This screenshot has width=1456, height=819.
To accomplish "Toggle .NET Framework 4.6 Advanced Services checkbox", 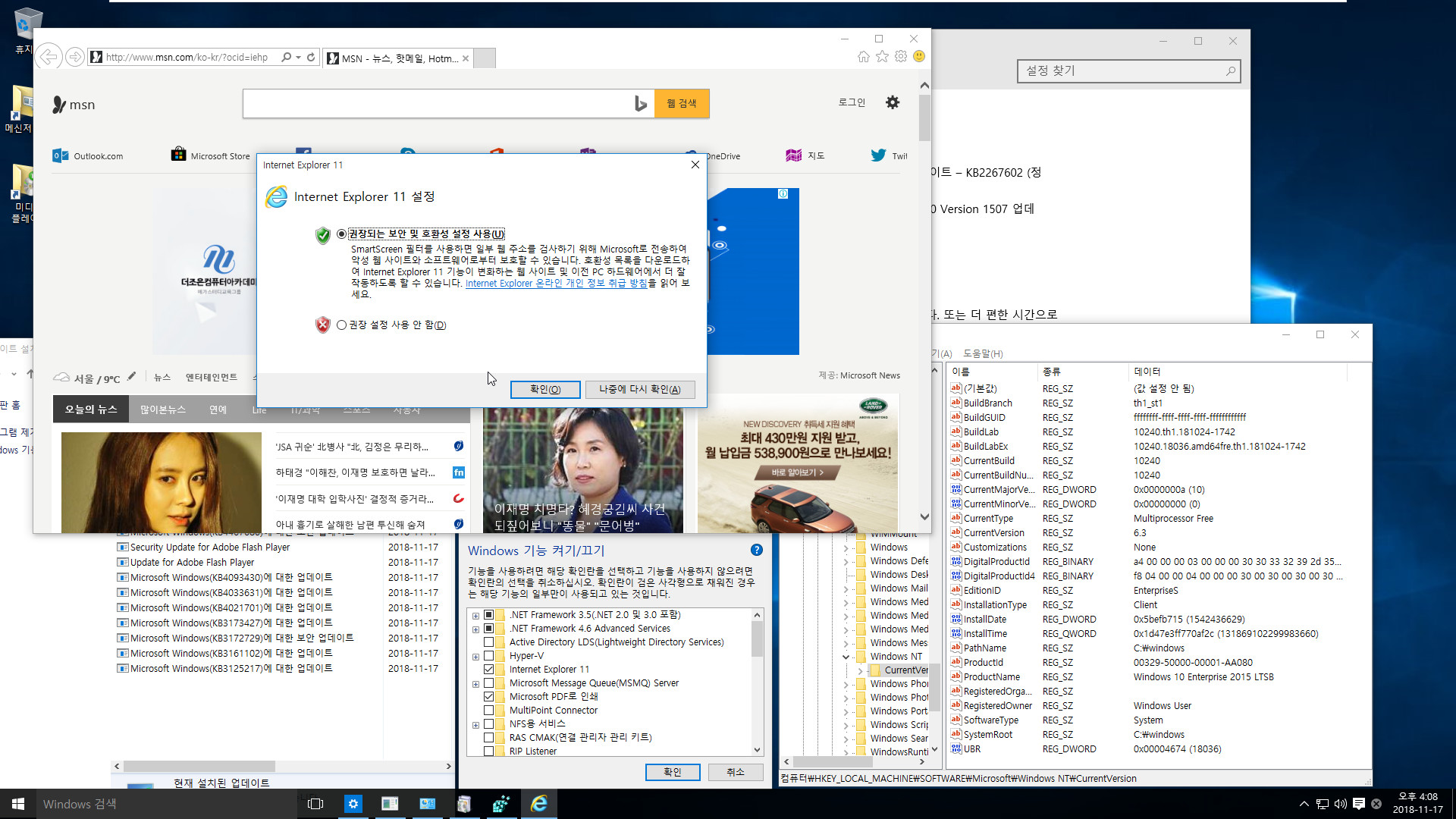I will (488, 629).
